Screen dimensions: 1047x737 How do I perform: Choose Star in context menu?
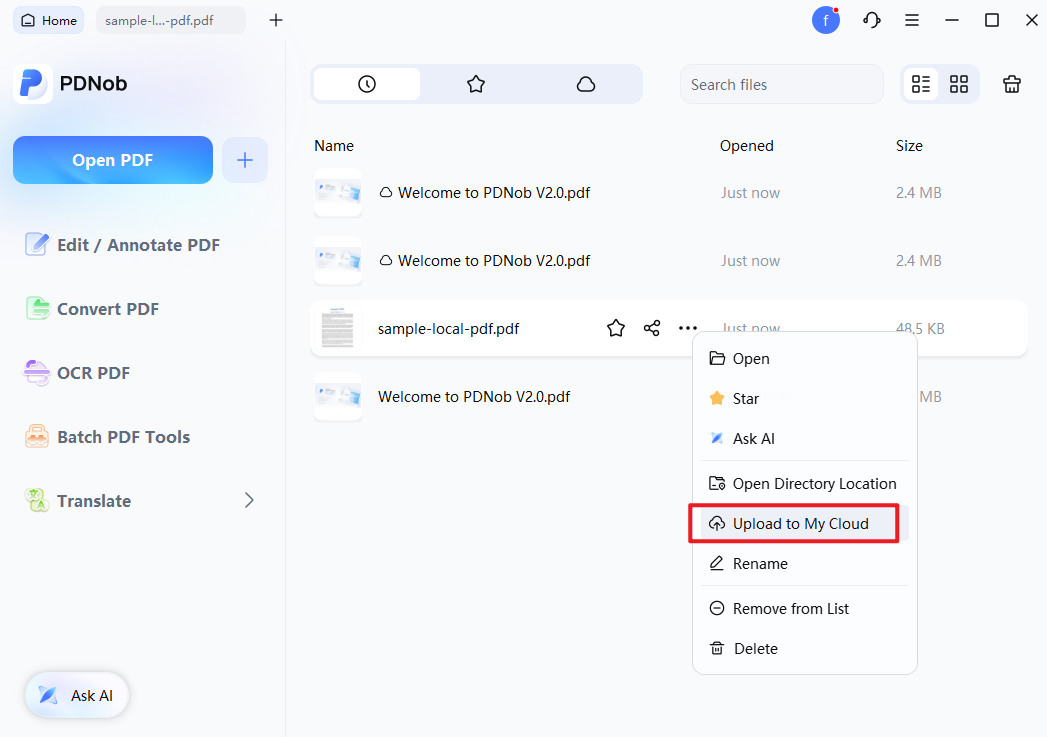pos(805,399)
